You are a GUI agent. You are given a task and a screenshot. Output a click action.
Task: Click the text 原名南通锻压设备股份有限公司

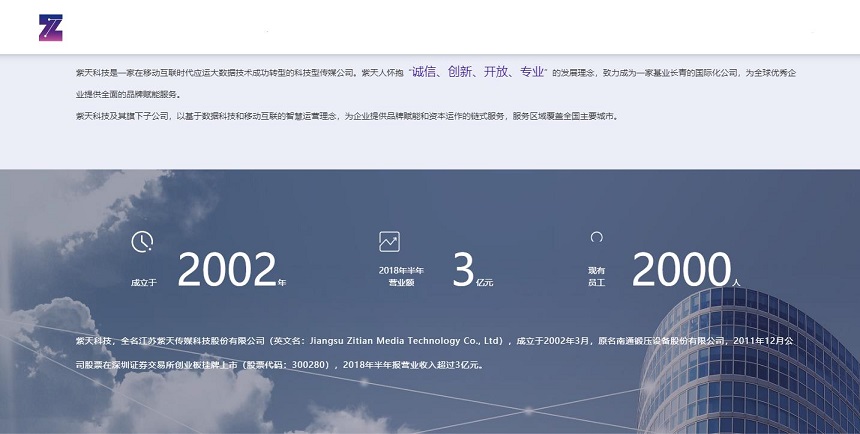[x=661, y=341]
